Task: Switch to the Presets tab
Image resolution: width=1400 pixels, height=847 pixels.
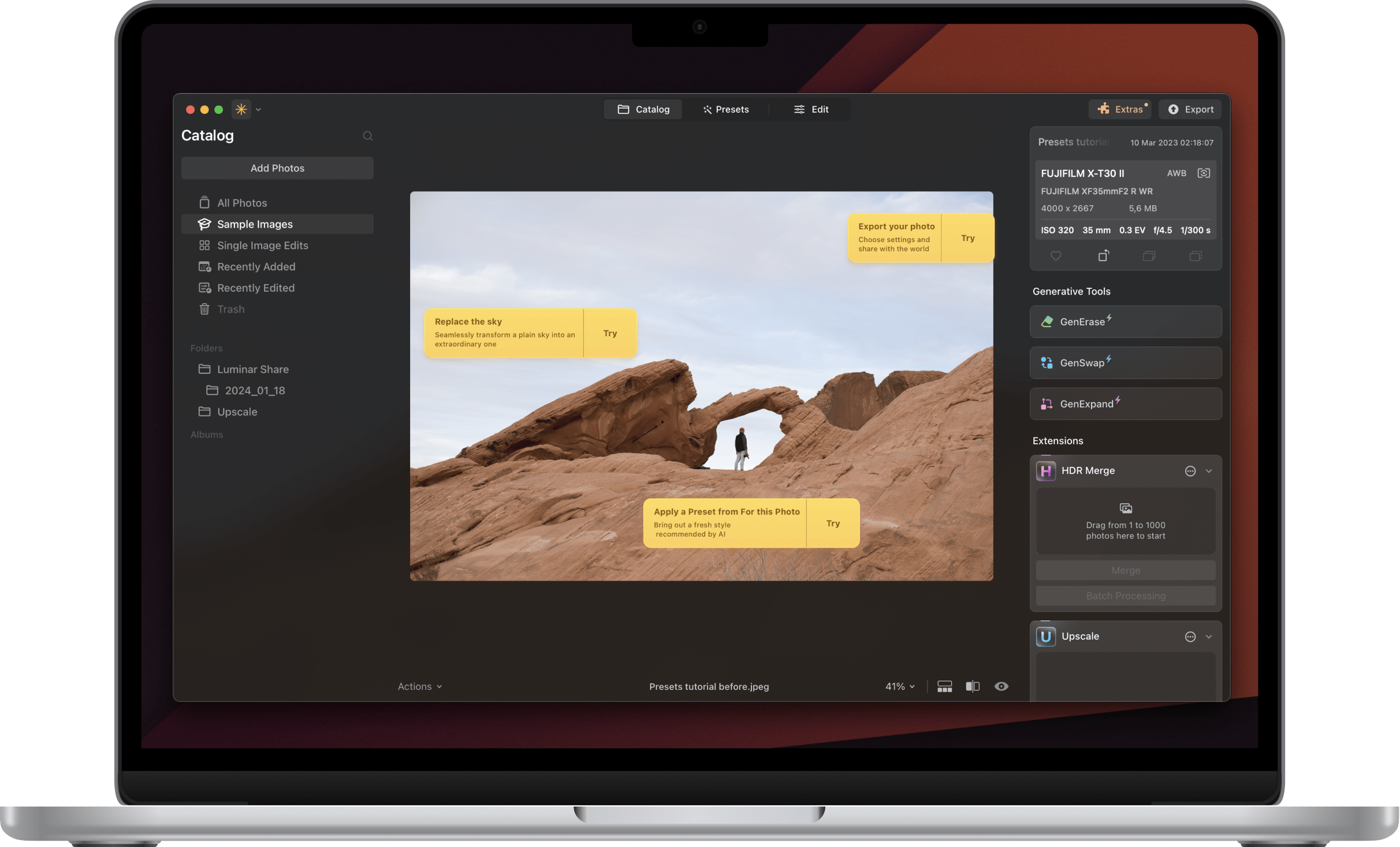Action: [726, 109]
